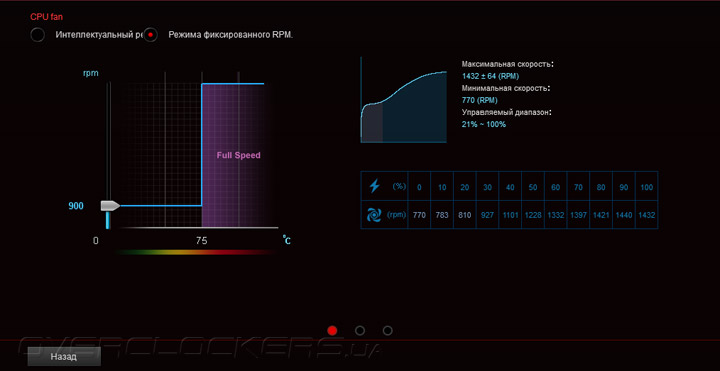Click the 900 rpm slider handle
Viewport: 720px width, 371px height.
[x=110, y=206]
